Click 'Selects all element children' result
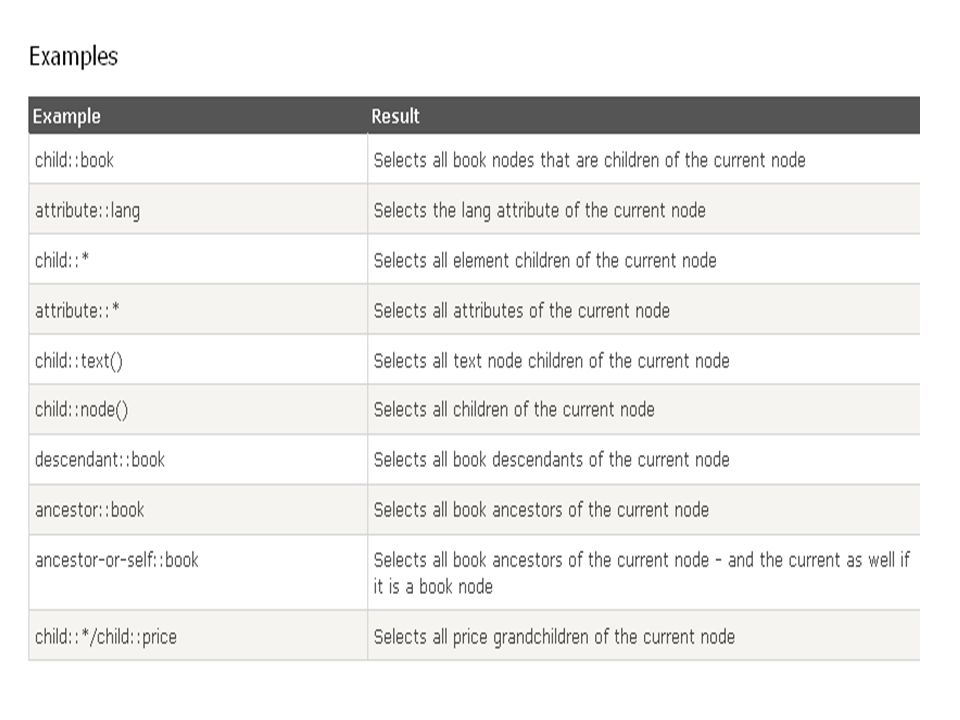The width and height of the screenshot is (960, 720). coord(545,260)
